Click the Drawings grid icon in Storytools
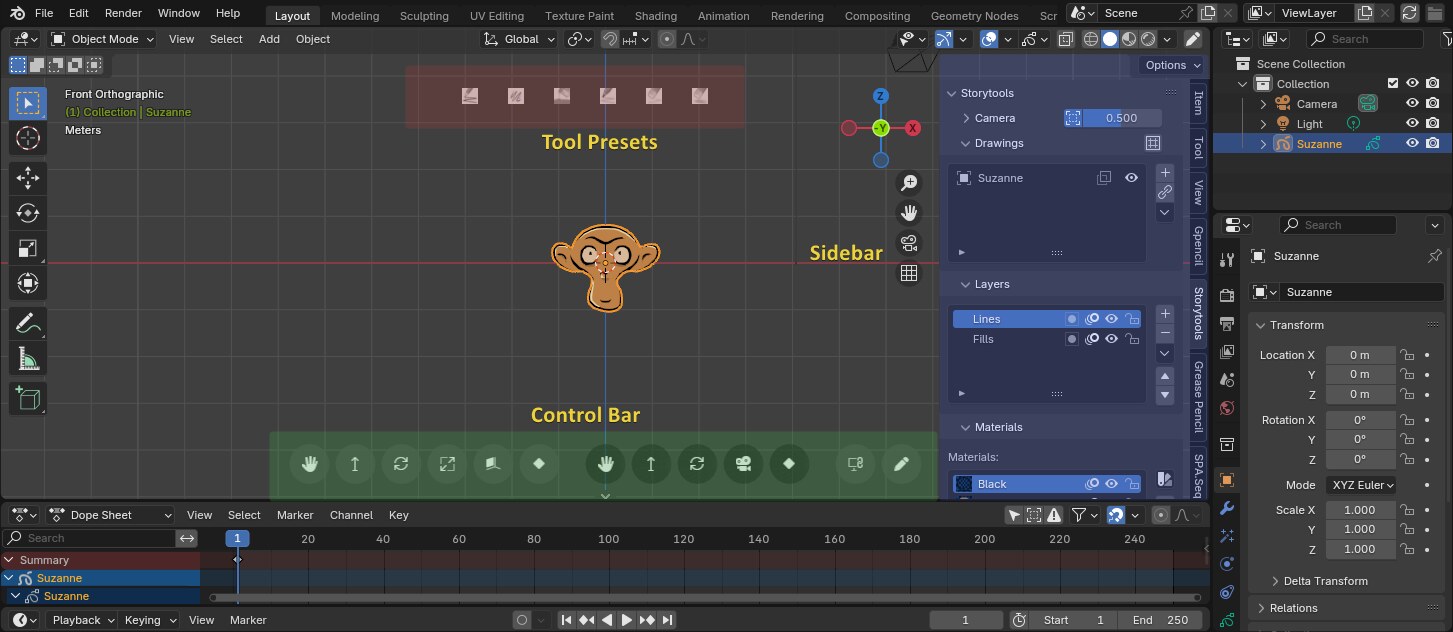 1152,143
